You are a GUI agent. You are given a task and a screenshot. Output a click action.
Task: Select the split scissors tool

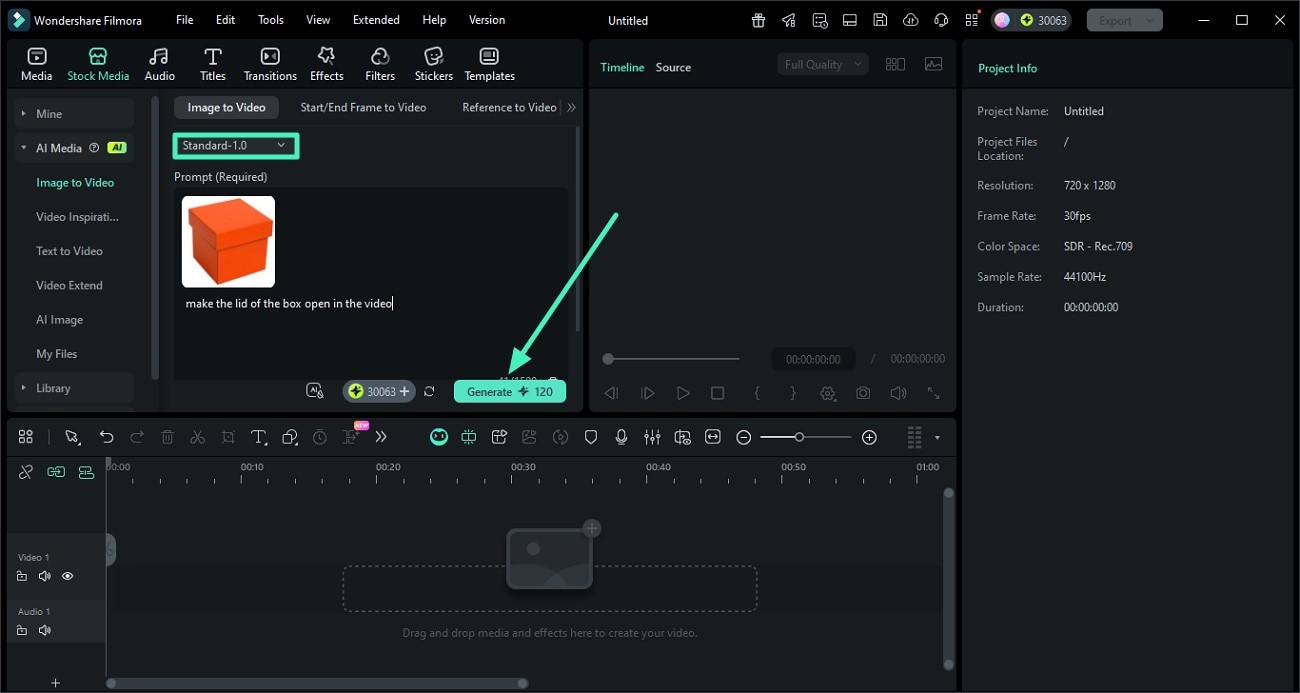coord(197,437)
